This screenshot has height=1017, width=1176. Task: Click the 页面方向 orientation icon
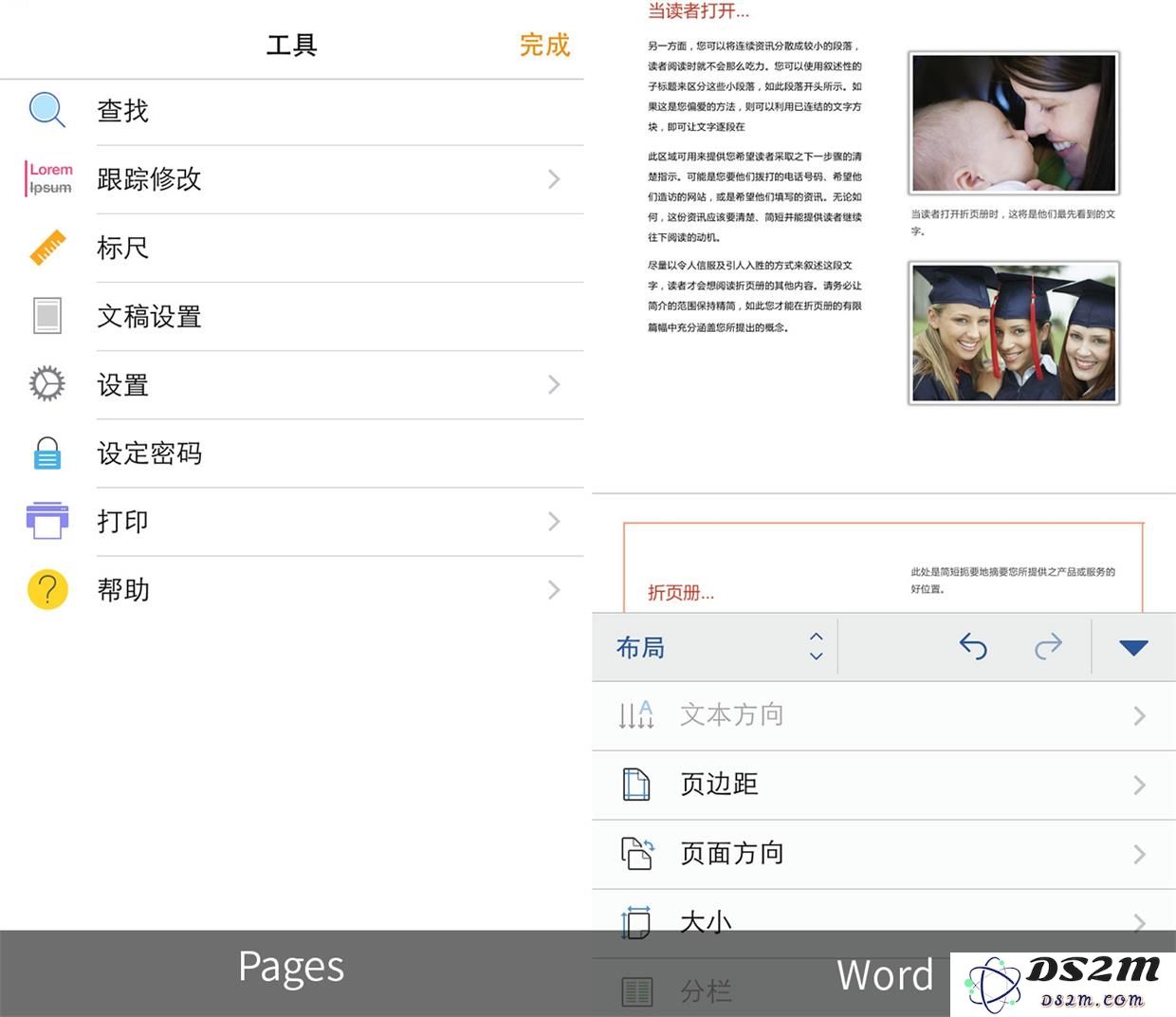tap(637, 853)
